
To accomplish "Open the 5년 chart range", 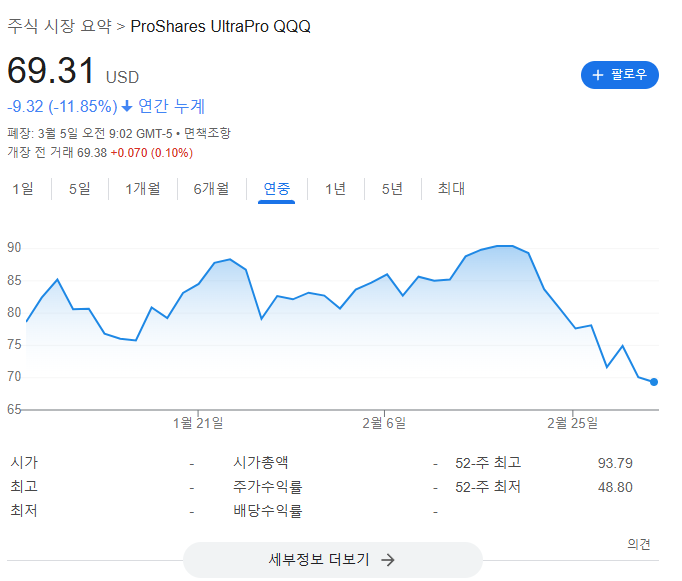I will point(392,189).
